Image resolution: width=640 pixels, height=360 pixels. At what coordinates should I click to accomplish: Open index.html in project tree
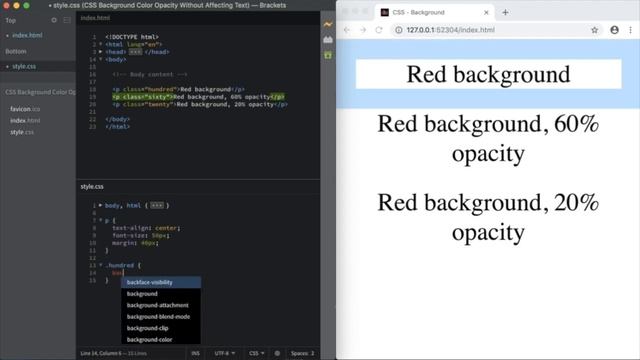pyautogui.click(x=25, y=120)
